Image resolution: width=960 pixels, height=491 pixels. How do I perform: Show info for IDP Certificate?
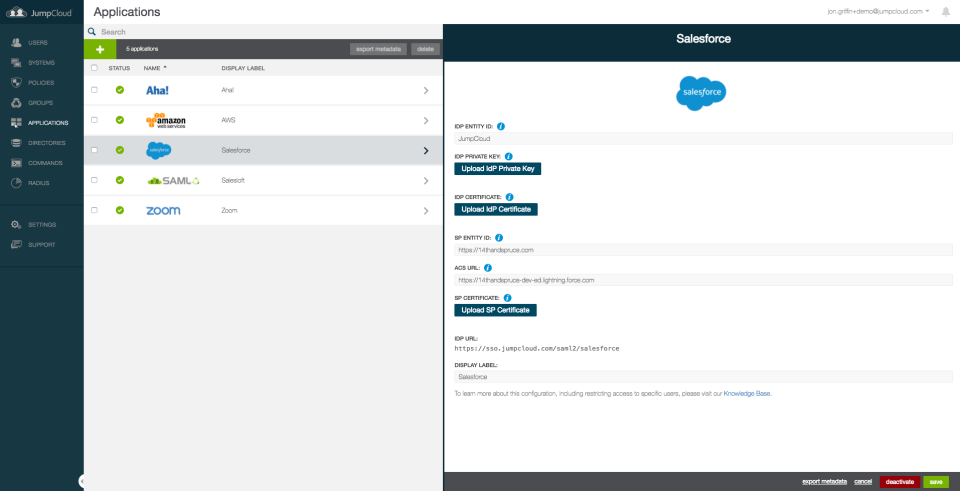[x=509, y=197]
